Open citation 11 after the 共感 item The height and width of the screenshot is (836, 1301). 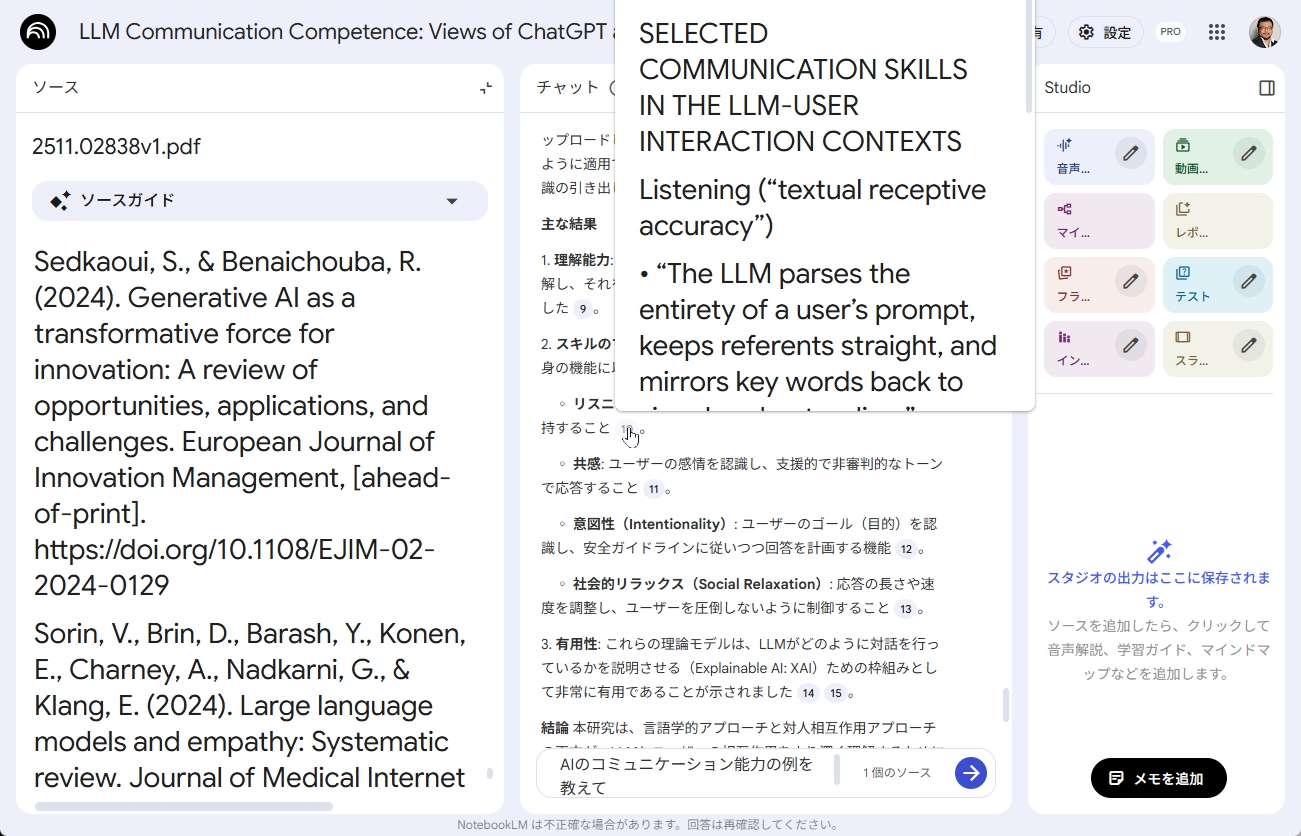coord(654,489)
